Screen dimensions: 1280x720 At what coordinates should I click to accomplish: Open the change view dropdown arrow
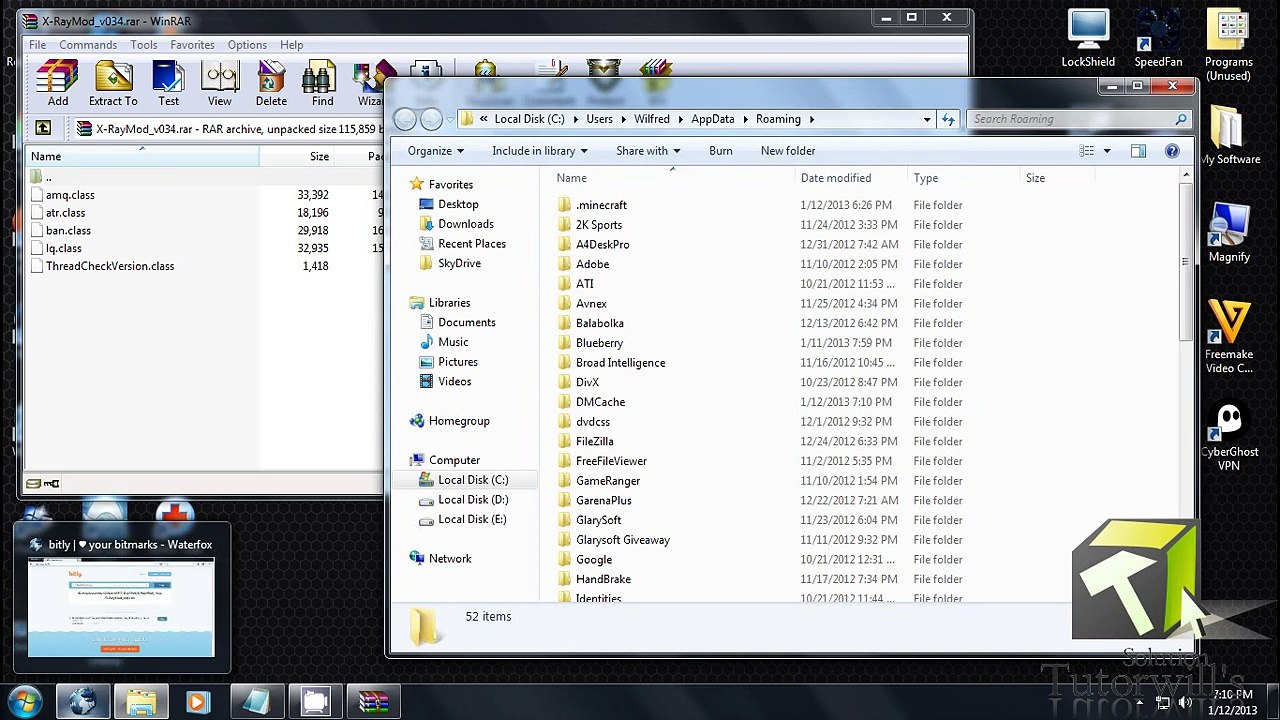point(1106,151)
